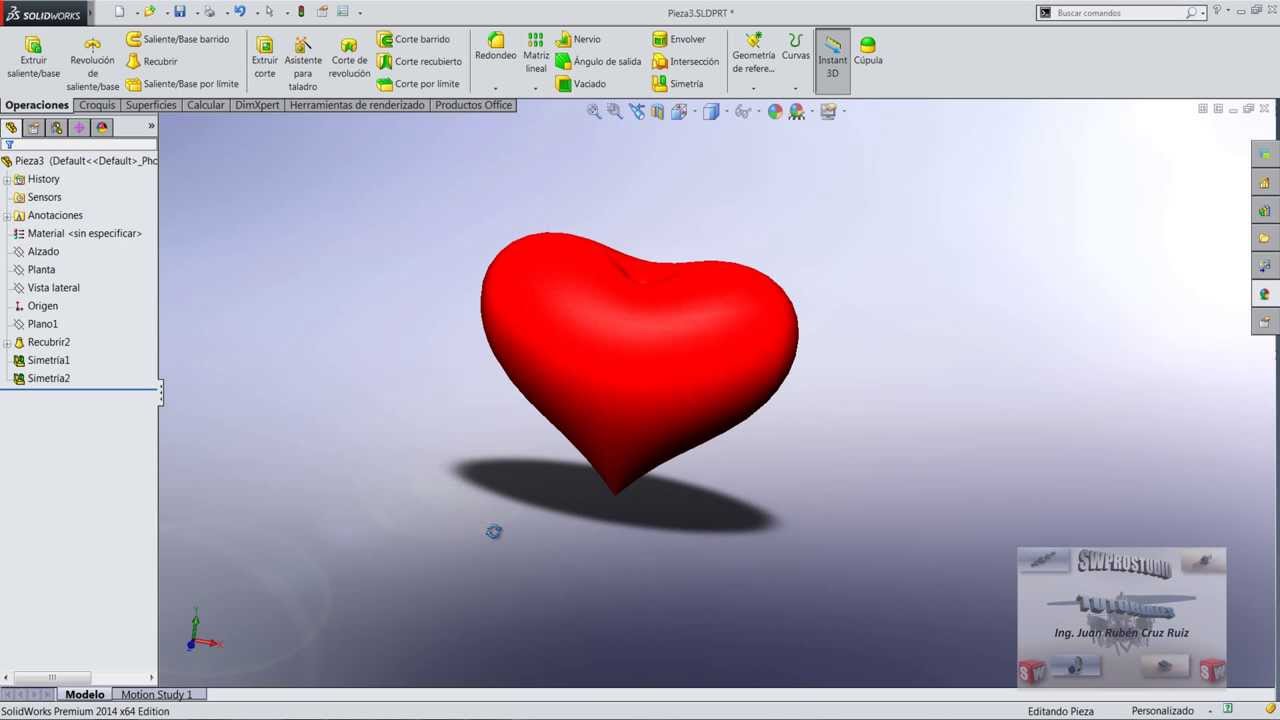Screen dimensions: 1280x720
Task: Select Corte por límite tool
Action: (419, 84)
